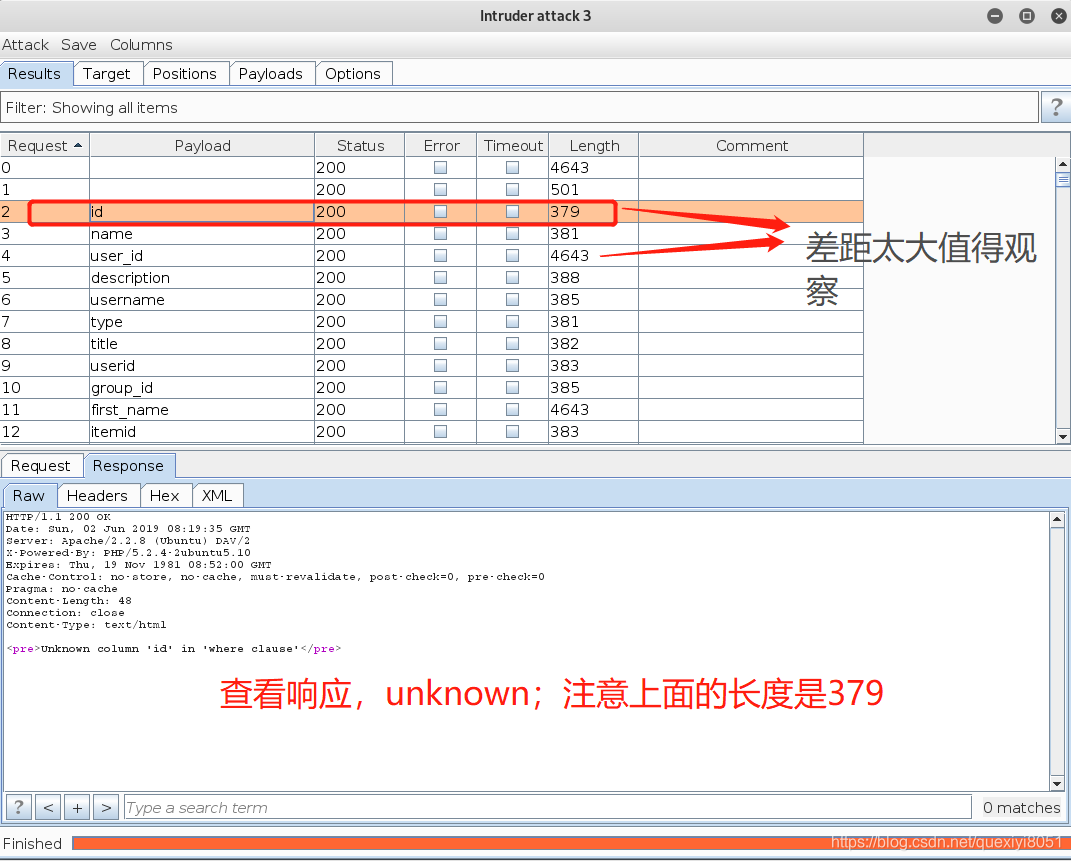Click the response pane vertical scrollbar

click(1057, 651)
